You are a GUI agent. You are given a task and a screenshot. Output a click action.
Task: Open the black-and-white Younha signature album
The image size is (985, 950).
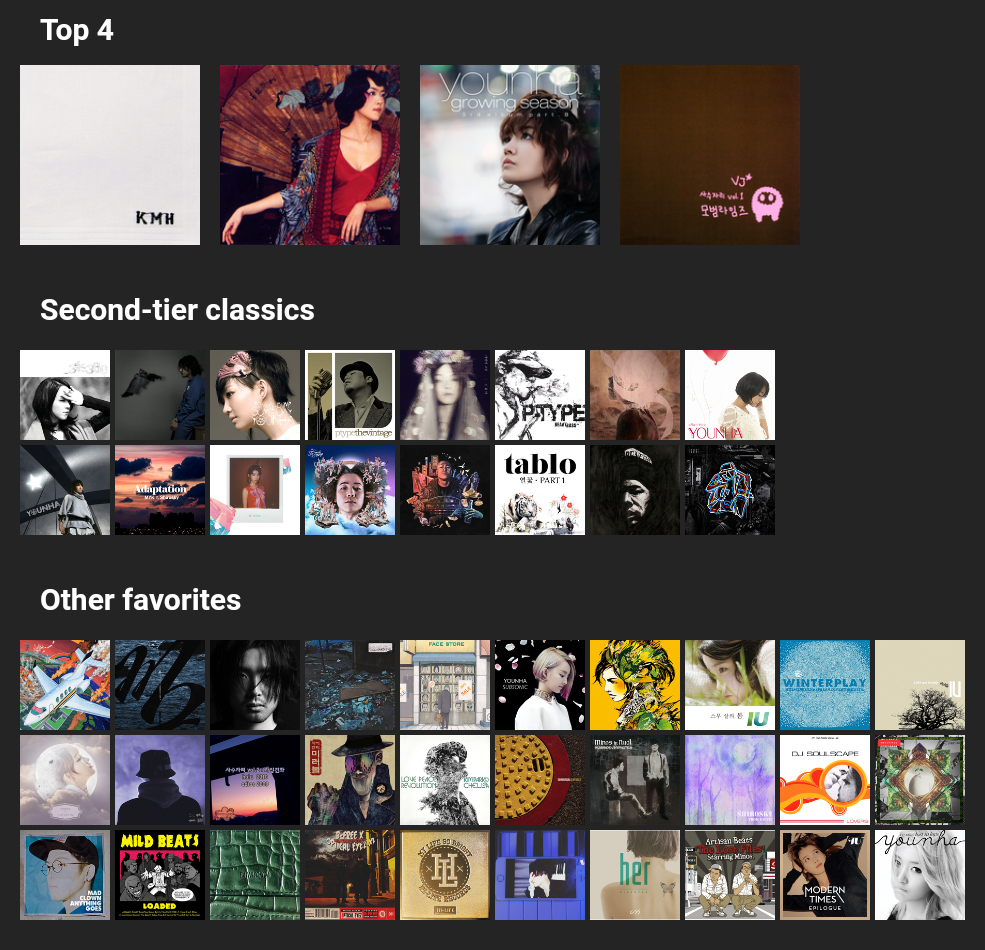[920, 875]
